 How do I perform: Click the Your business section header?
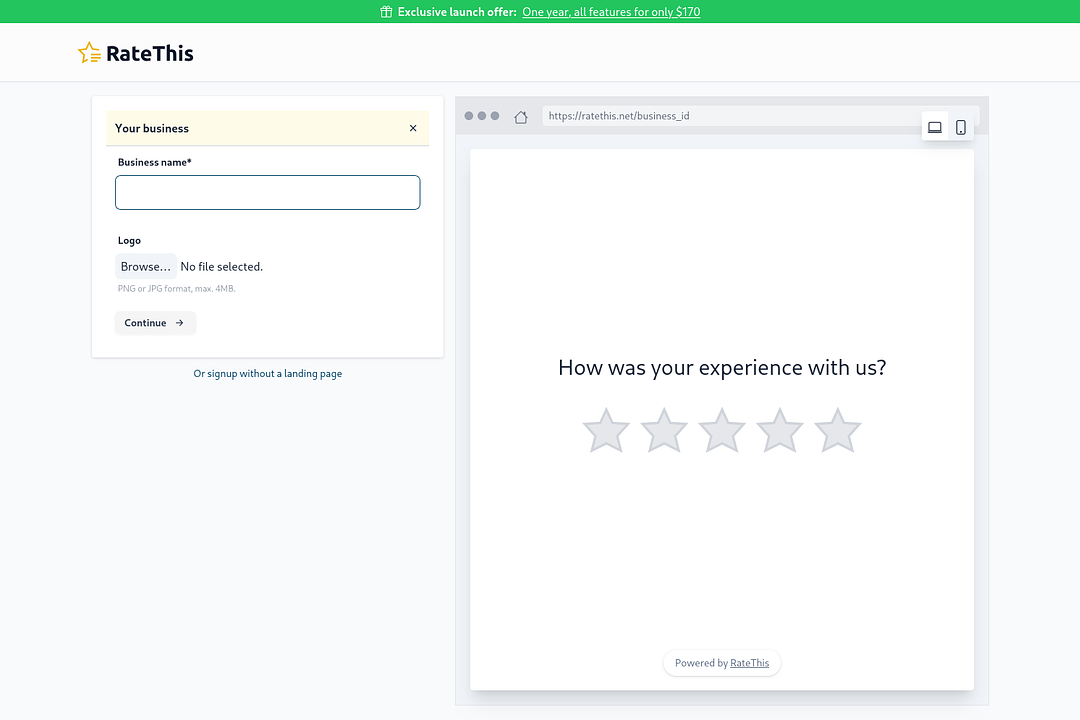tap(152, 128)
